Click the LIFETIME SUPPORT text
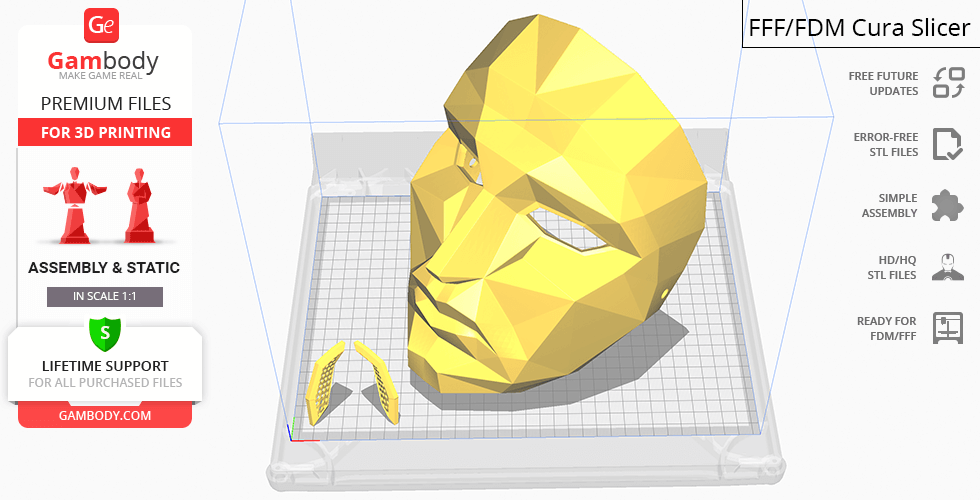This screenshot has height=500, width=980. click(105, 366)
